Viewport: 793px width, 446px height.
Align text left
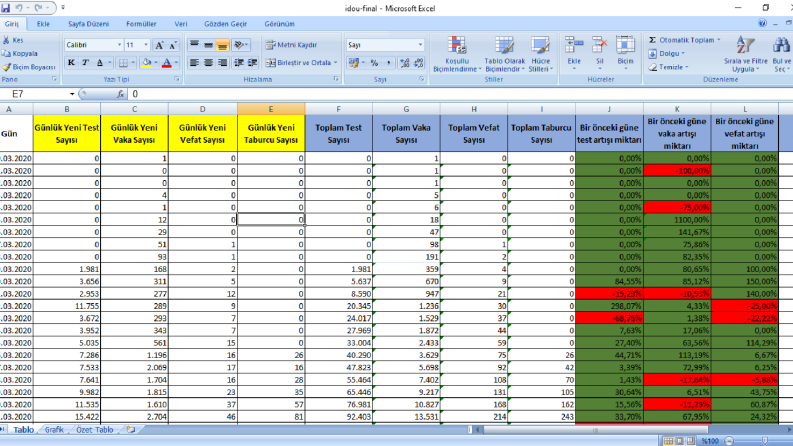[194, 63]
